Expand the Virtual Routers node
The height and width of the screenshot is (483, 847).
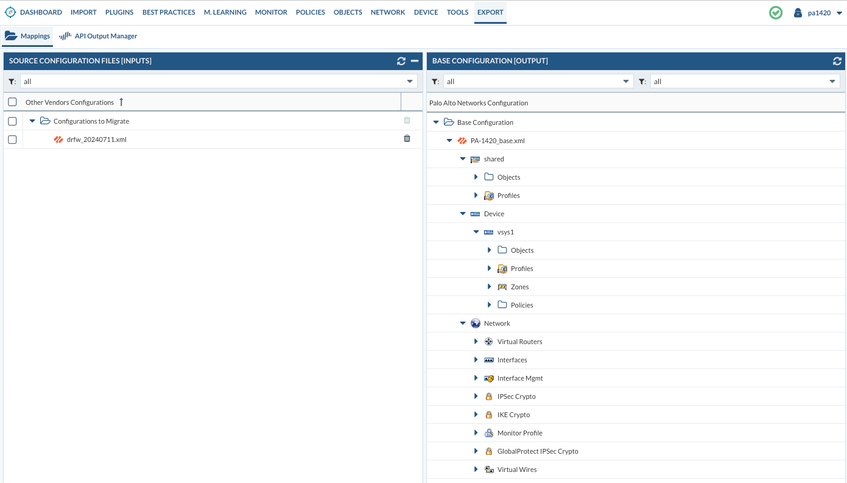[x=476, y=341]
